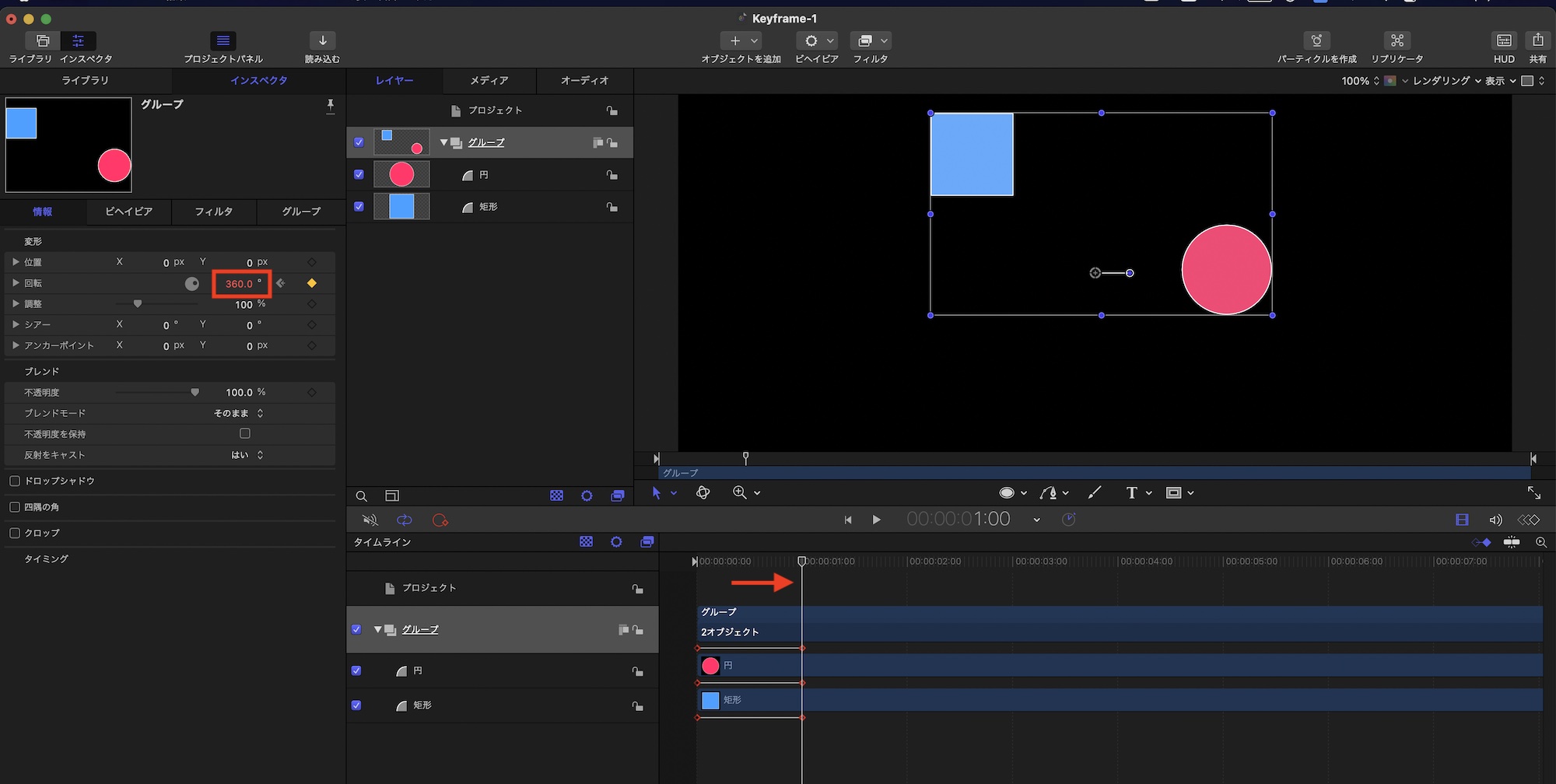Toggle the red record keyframe button
1556x784 pixels.
pos(440,520)
